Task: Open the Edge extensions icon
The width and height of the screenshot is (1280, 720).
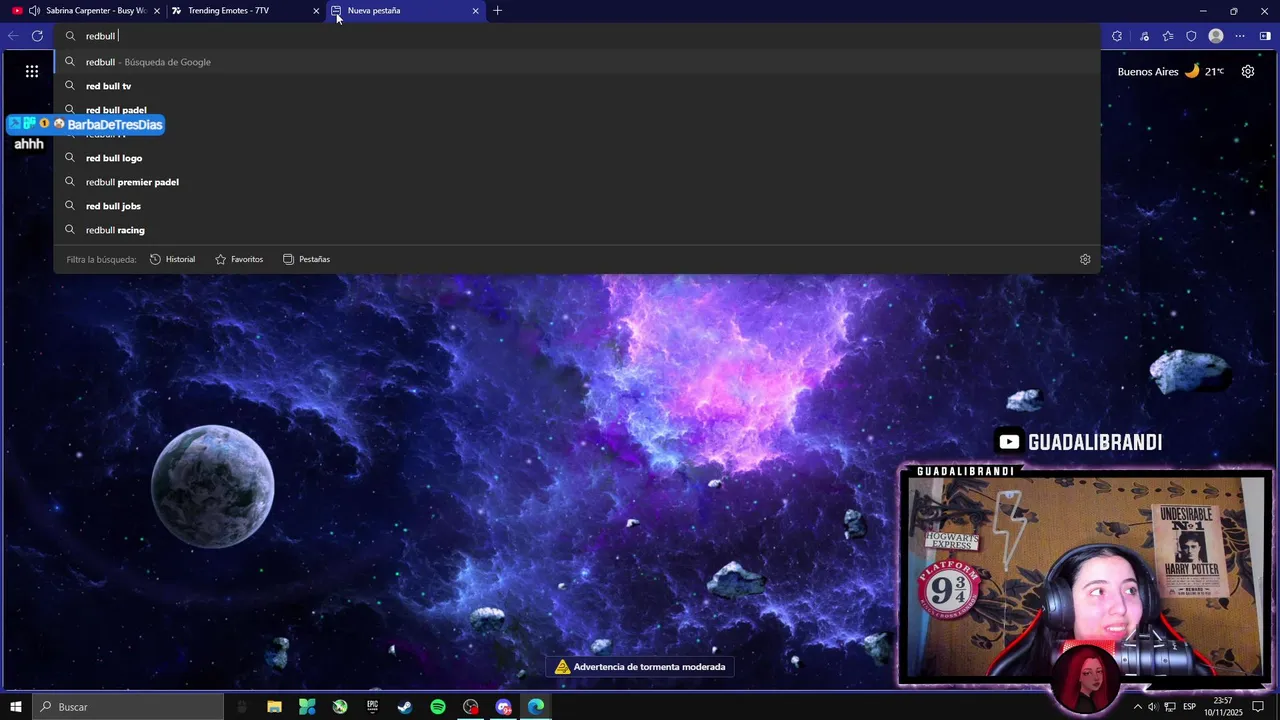Action: coord(1117,36)
